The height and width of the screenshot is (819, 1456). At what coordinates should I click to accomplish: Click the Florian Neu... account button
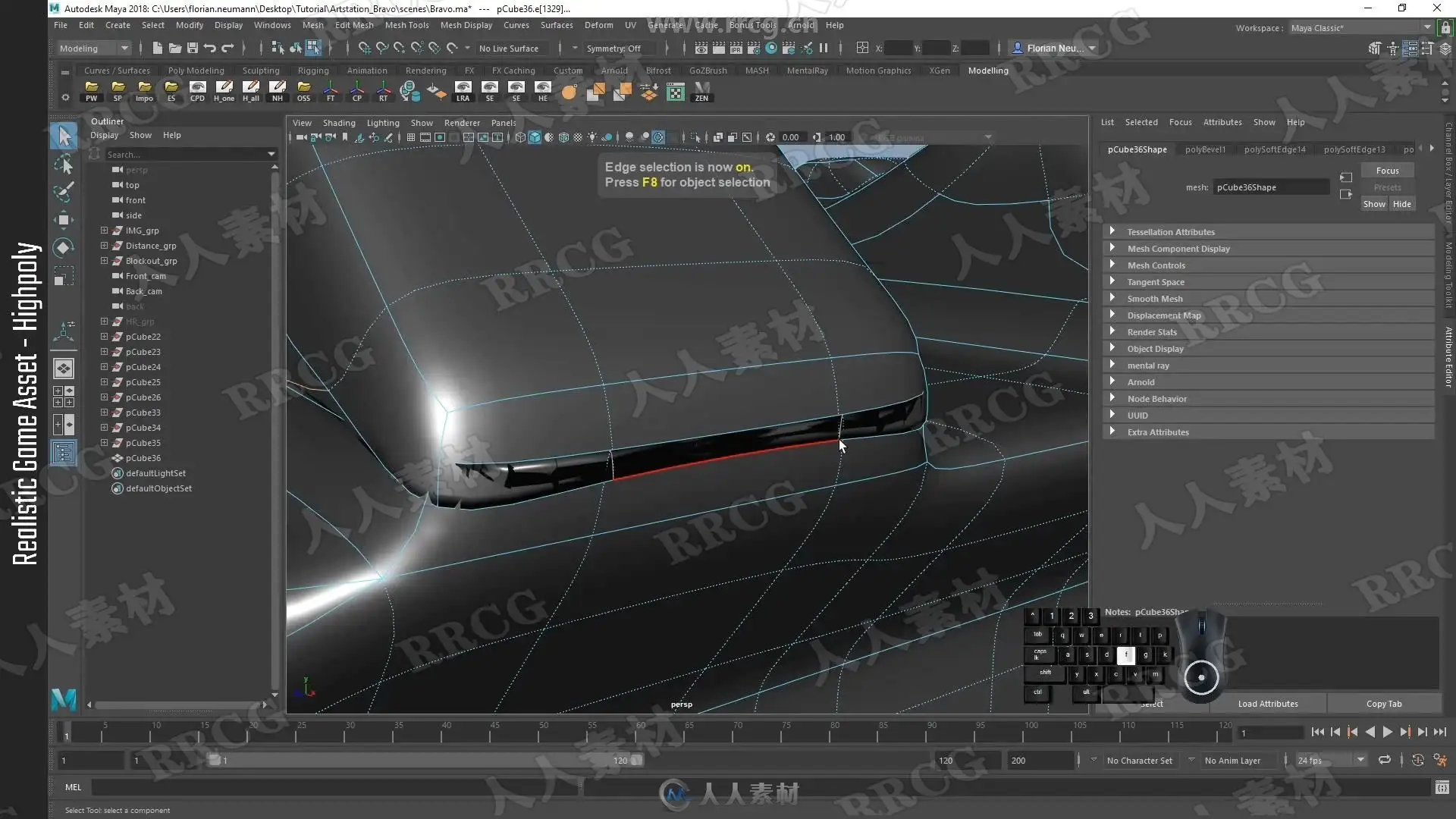1055,48
